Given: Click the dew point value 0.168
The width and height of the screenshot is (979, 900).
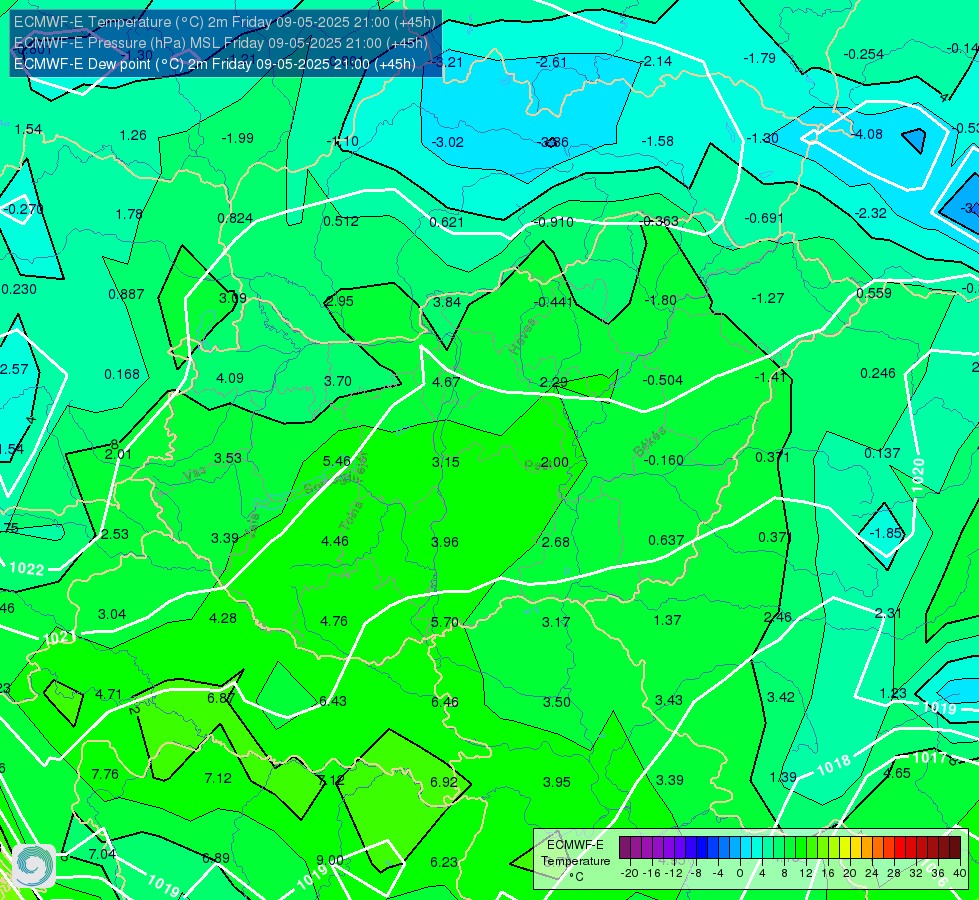Looking at the screenshot, I should pyautogui.click(x=122, y=375).
